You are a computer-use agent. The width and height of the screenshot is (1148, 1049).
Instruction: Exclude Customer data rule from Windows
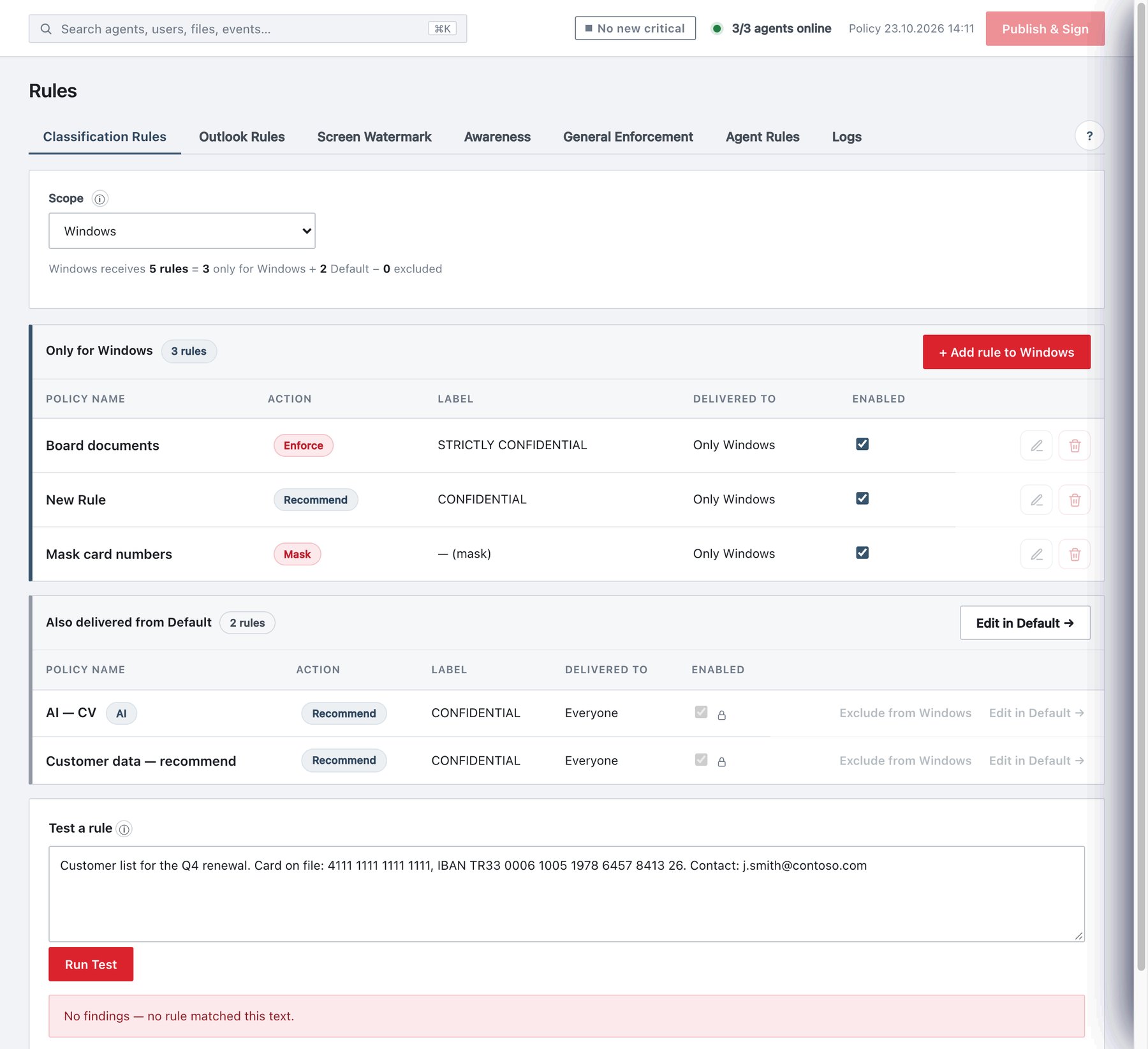[905, 761]
